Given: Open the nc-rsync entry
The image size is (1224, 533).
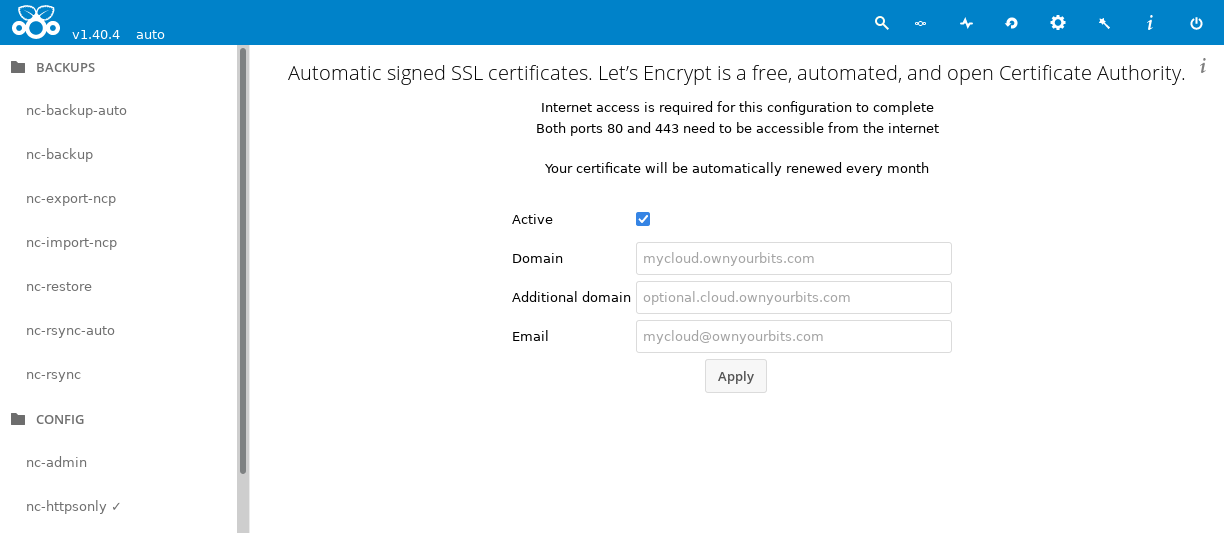Looking at the screenshot, I should pos(54,374).
